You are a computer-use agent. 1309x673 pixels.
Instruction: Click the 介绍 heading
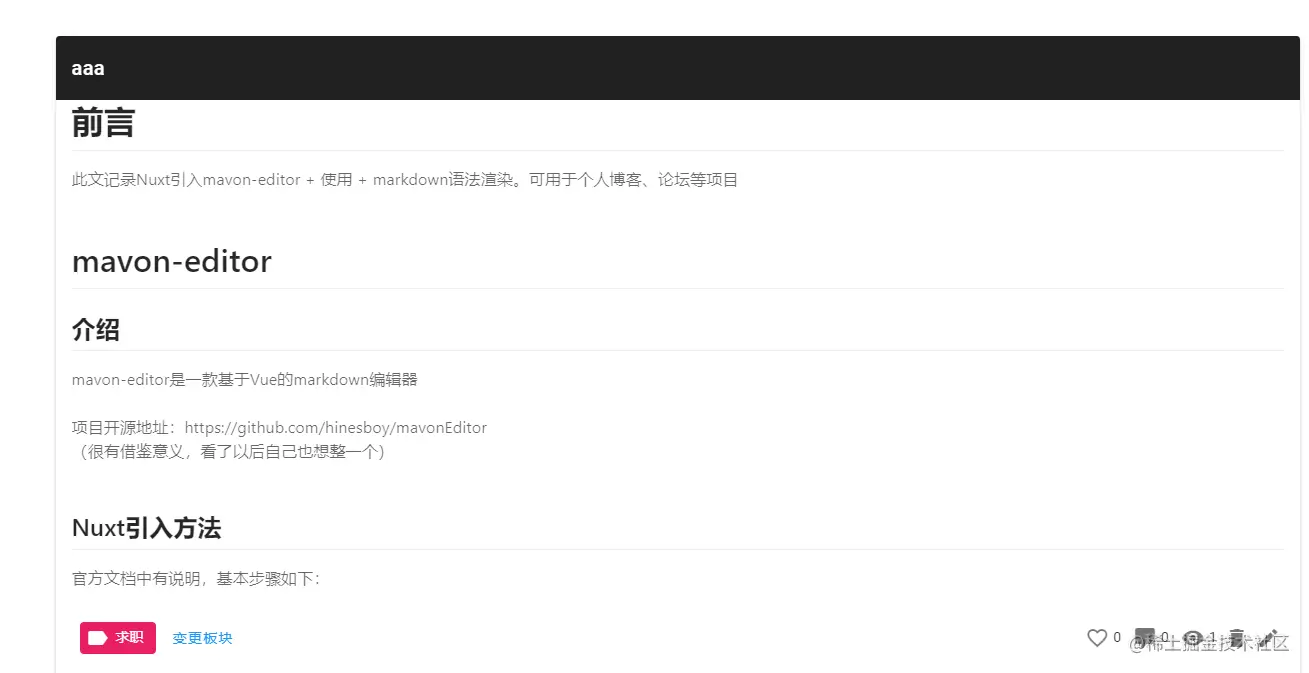coord(96,330)
